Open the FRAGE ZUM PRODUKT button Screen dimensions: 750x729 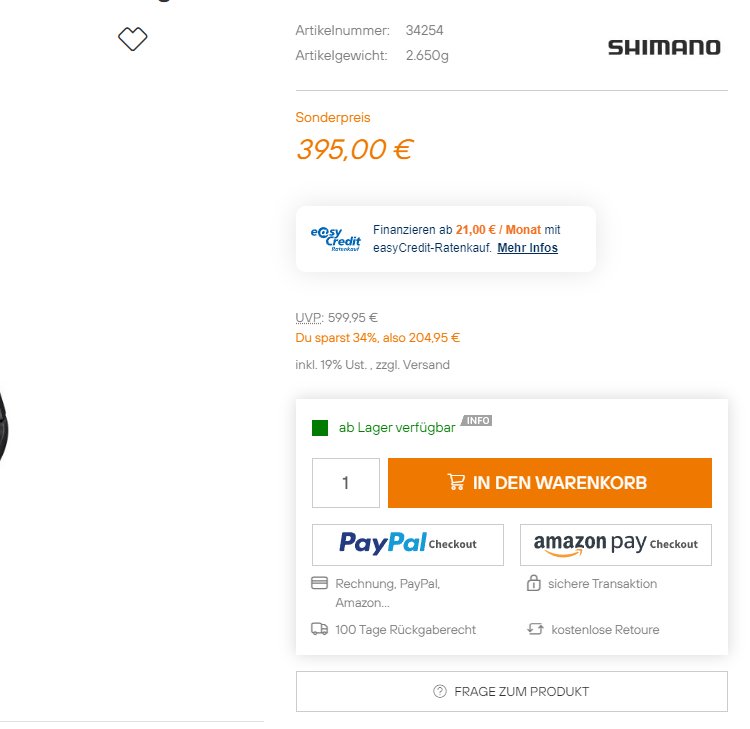tap(511, 691)
